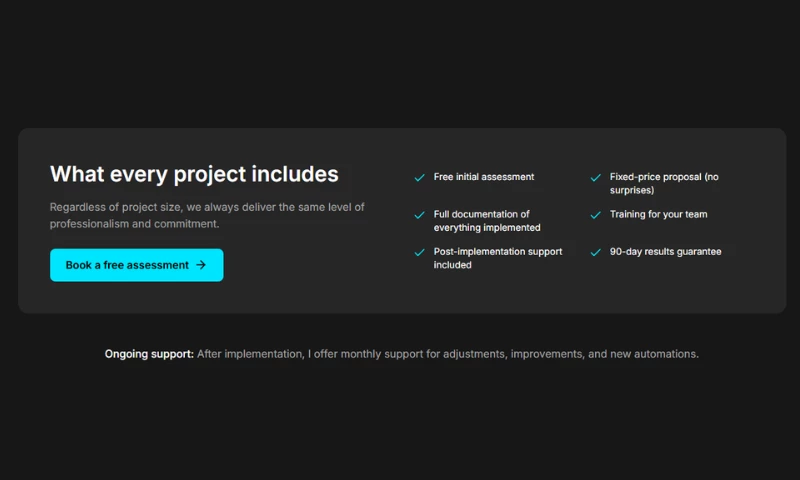Viewport: 800px width, 480px height.
Task: Click the Training for your team text
Action: pyautogui.click(x=658, y=215)
